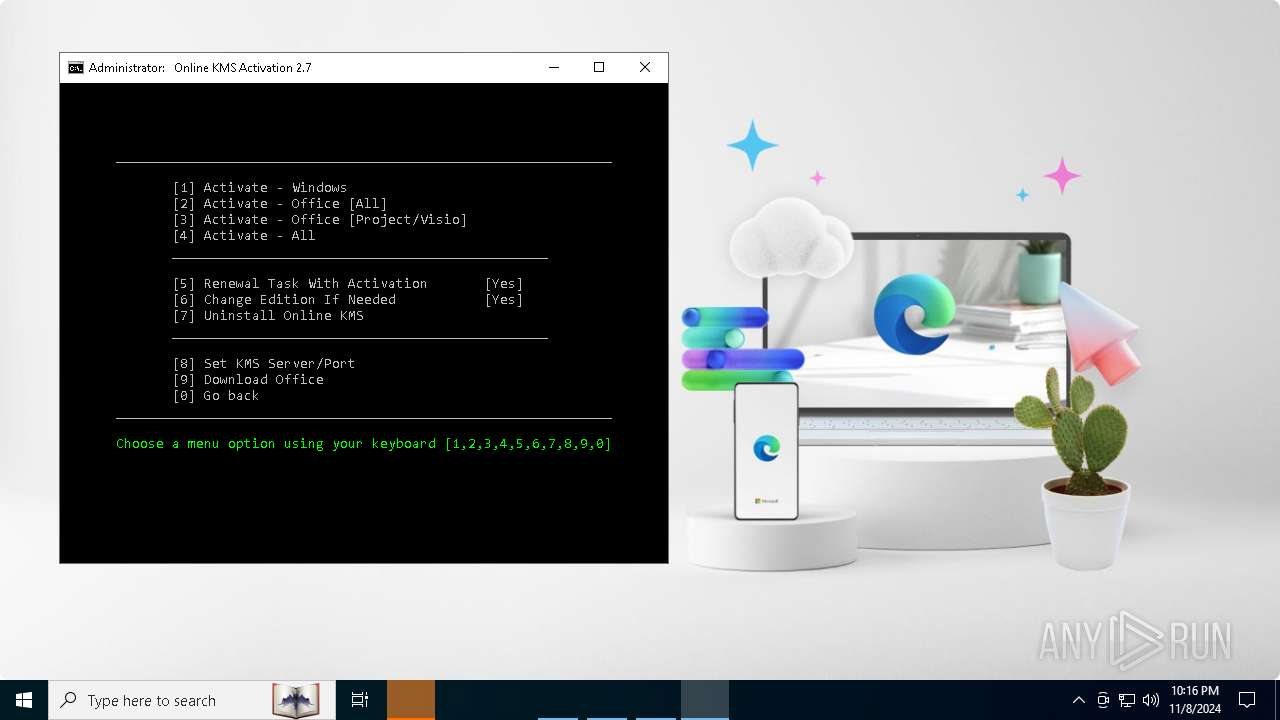Screen dimensions: 1280x720
Task: Click '[6] Change Edition If Needed' text
Action: 284,300
